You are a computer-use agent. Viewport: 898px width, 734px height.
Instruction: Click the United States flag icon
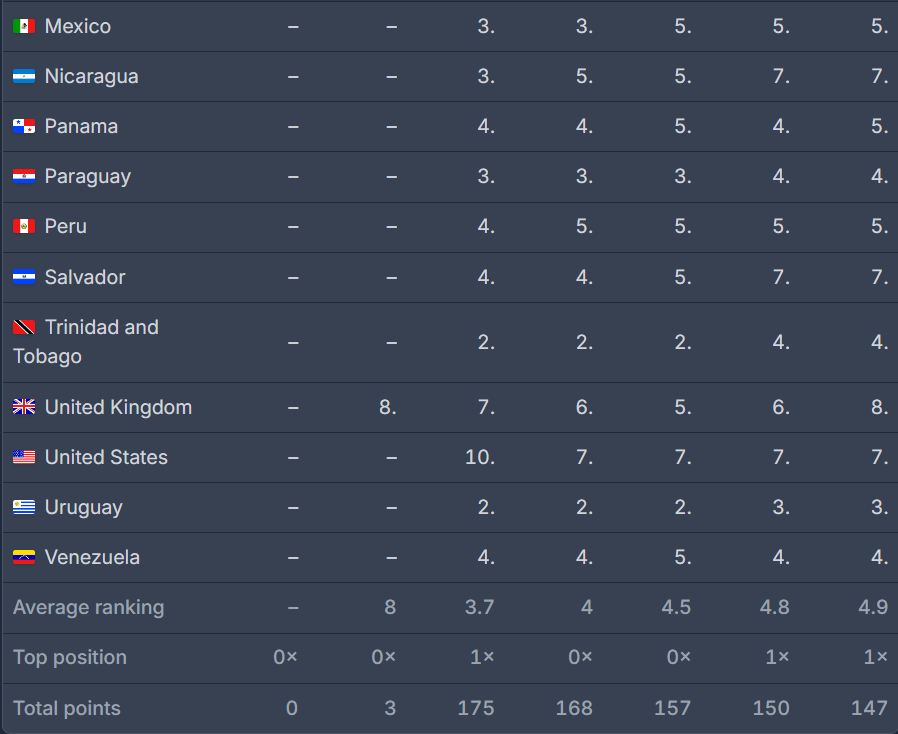[x=24, y=457]
